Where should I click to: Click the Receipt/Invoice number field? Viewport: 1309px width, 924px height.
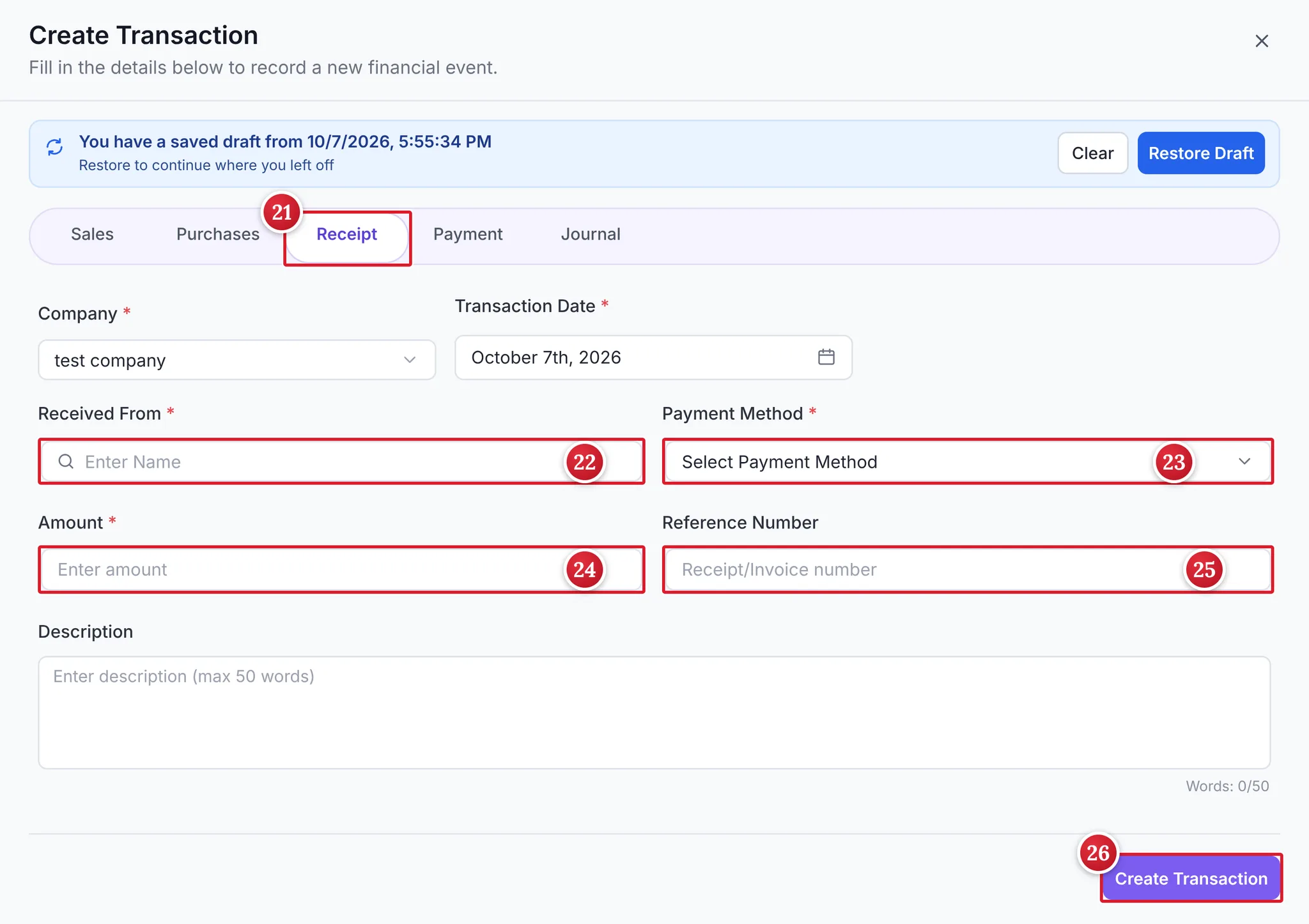967,569
